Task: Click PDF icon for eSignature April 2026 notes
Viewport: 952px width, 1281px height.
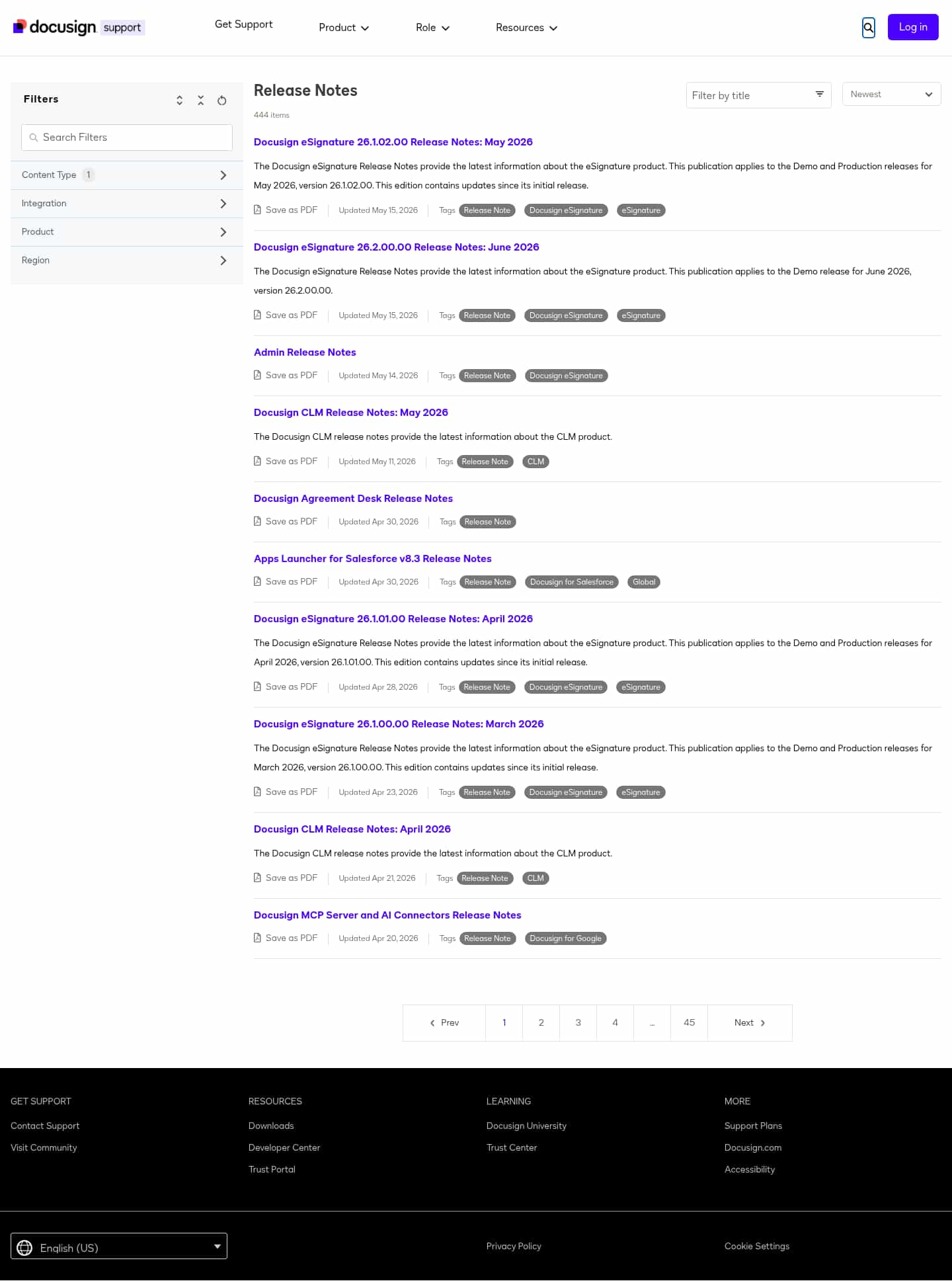Action: 257,686
